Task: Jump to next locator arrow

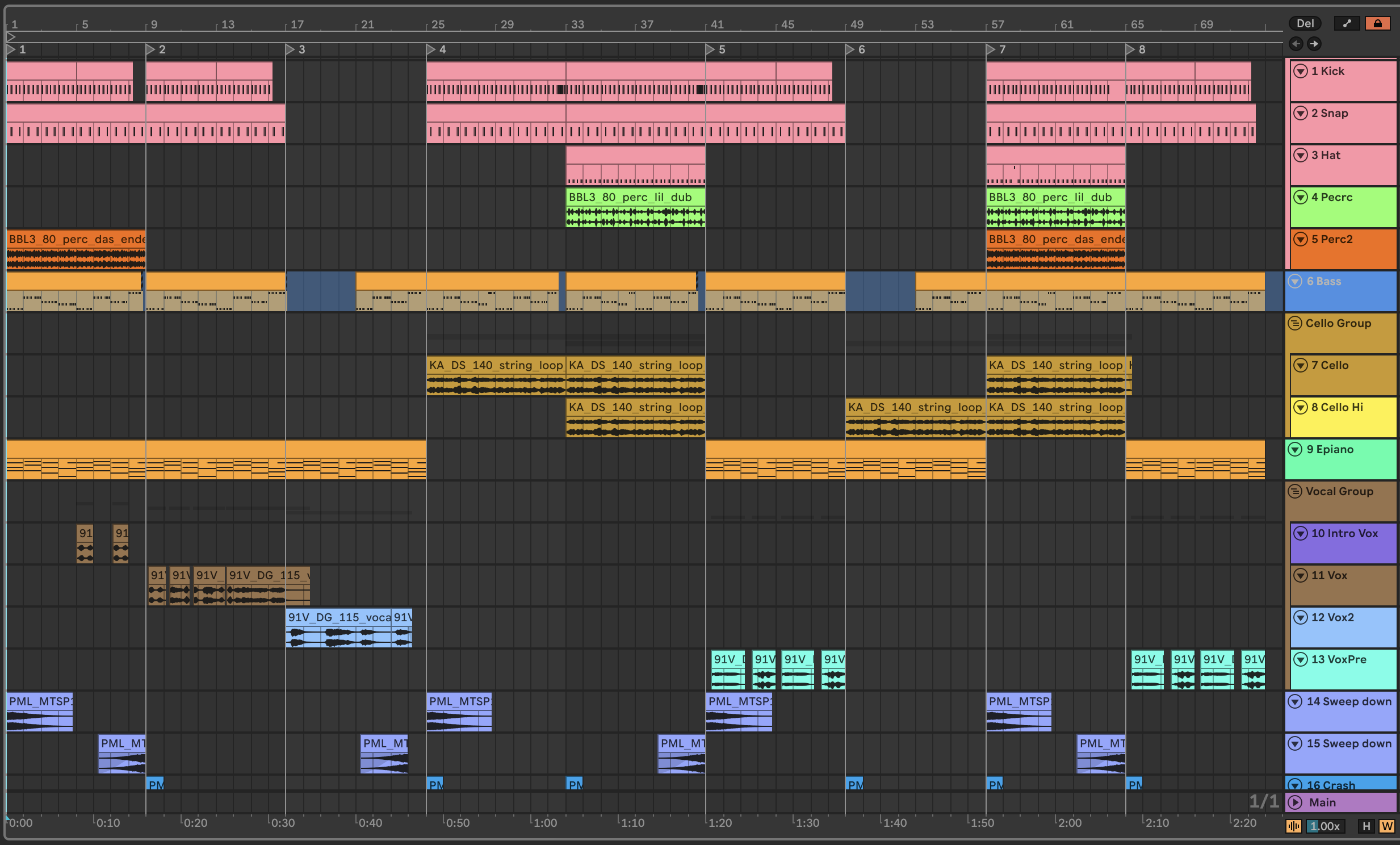Action: point(1314,44)
